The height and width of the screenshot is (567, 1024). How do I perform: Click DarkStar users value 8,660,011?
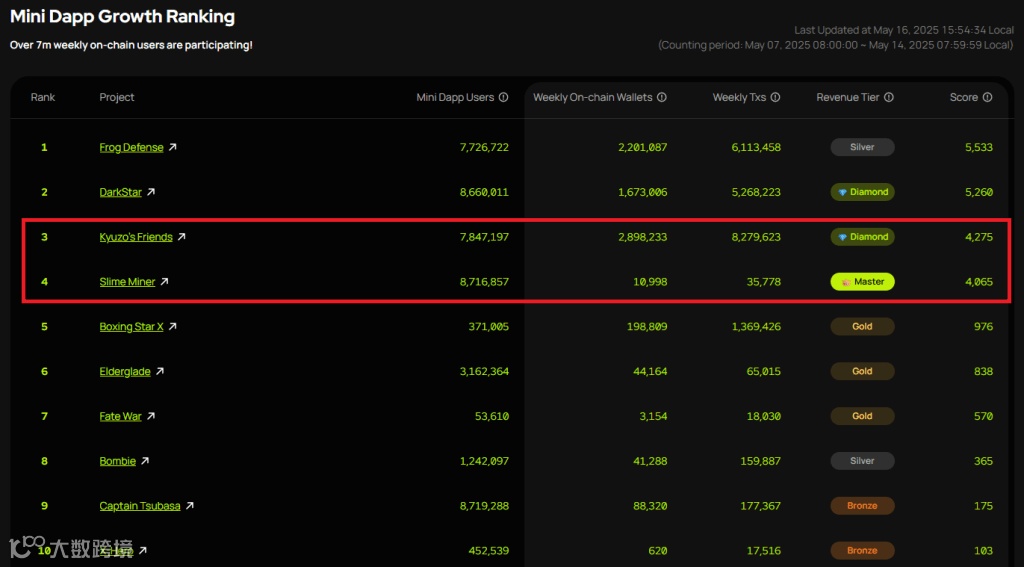pyautogui.click(x=484, y=192)
